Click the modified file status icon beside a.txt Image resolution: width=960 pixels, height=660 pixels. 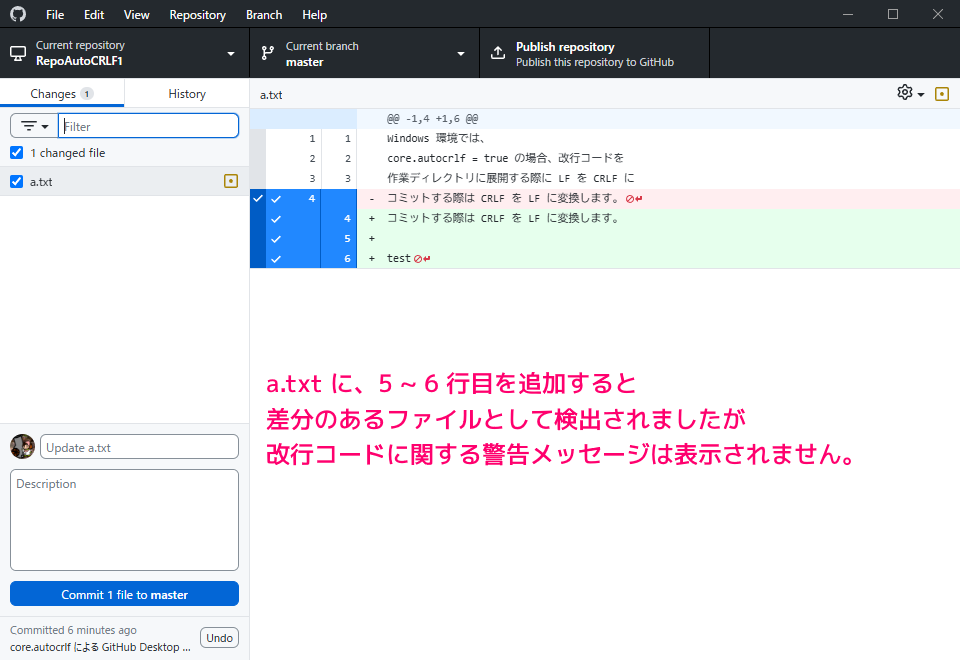(231, 181)
